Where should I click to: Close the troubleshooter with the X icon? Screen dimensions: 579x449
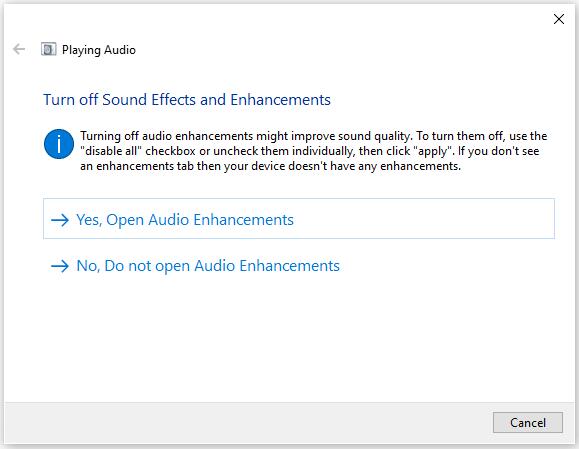coord(559,19)
